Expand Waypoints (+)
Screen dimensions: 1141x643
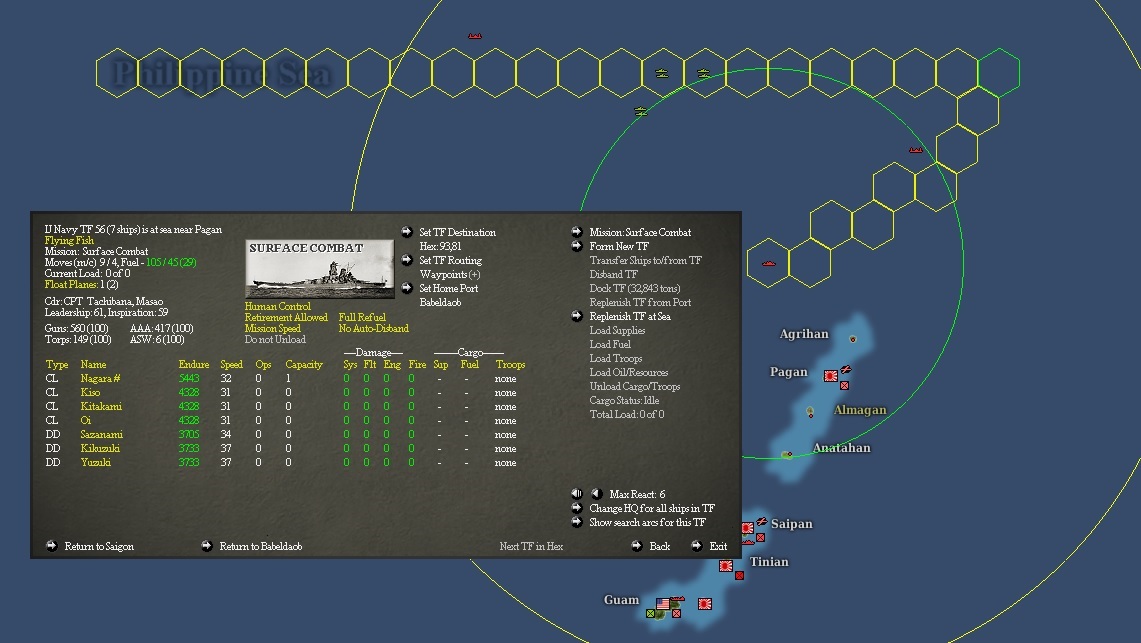click(x=450, y=274)
